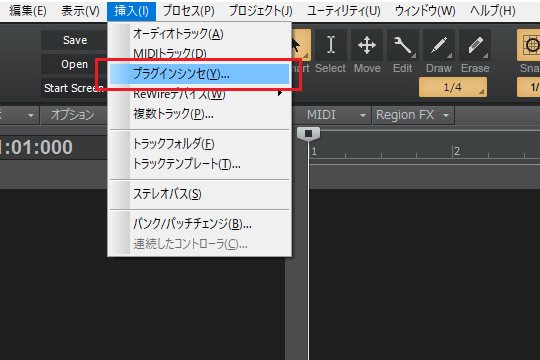Choose トラックテンプレート(T)... menu entry

199,164
